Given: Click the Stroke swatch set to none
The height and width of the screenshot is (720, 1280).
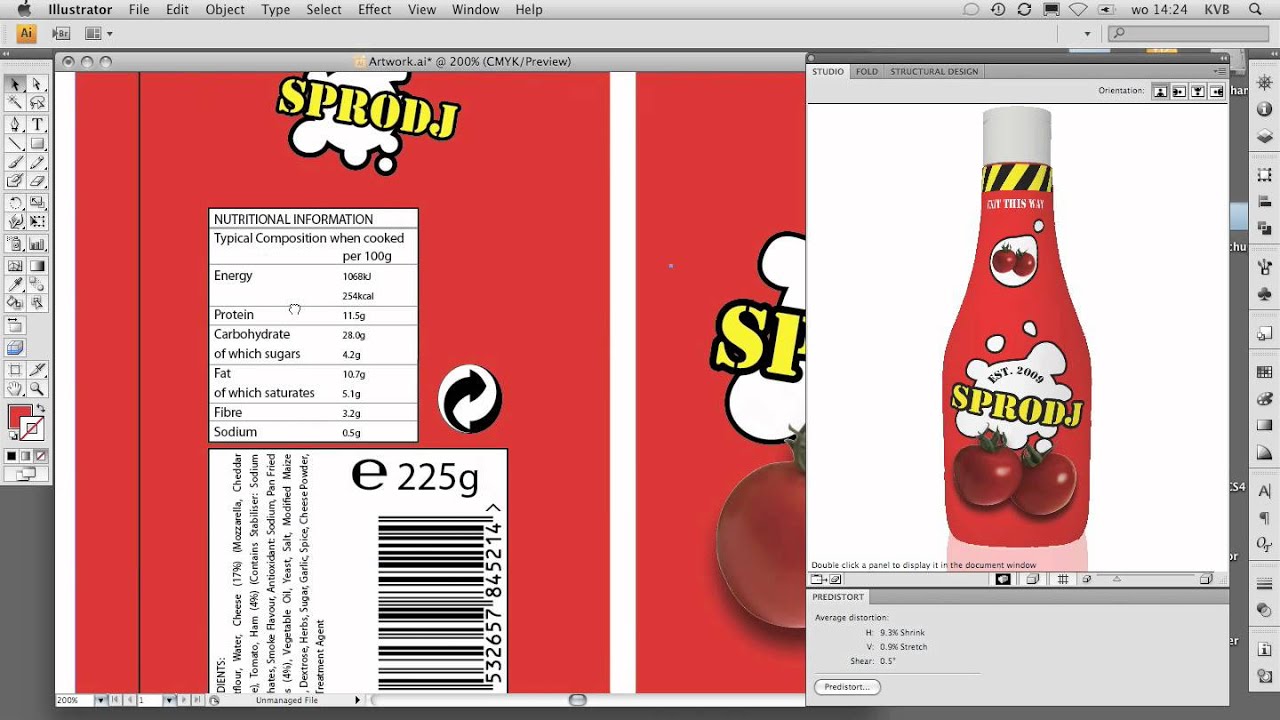Looking at the screenshot, I should click(x=32, y=429).
